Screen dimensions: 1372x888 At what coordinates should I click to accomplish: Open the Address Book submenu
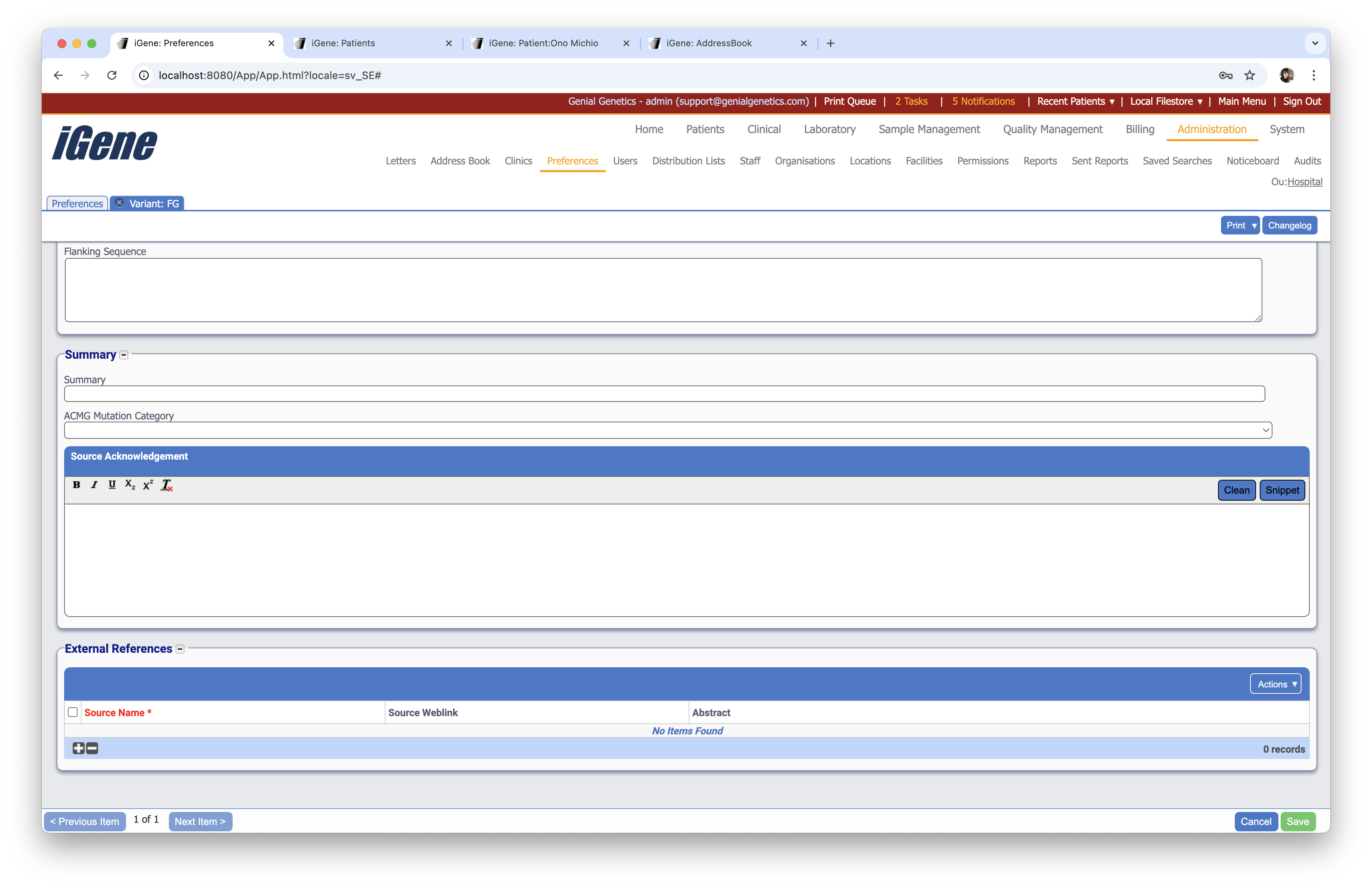[459, 161]
